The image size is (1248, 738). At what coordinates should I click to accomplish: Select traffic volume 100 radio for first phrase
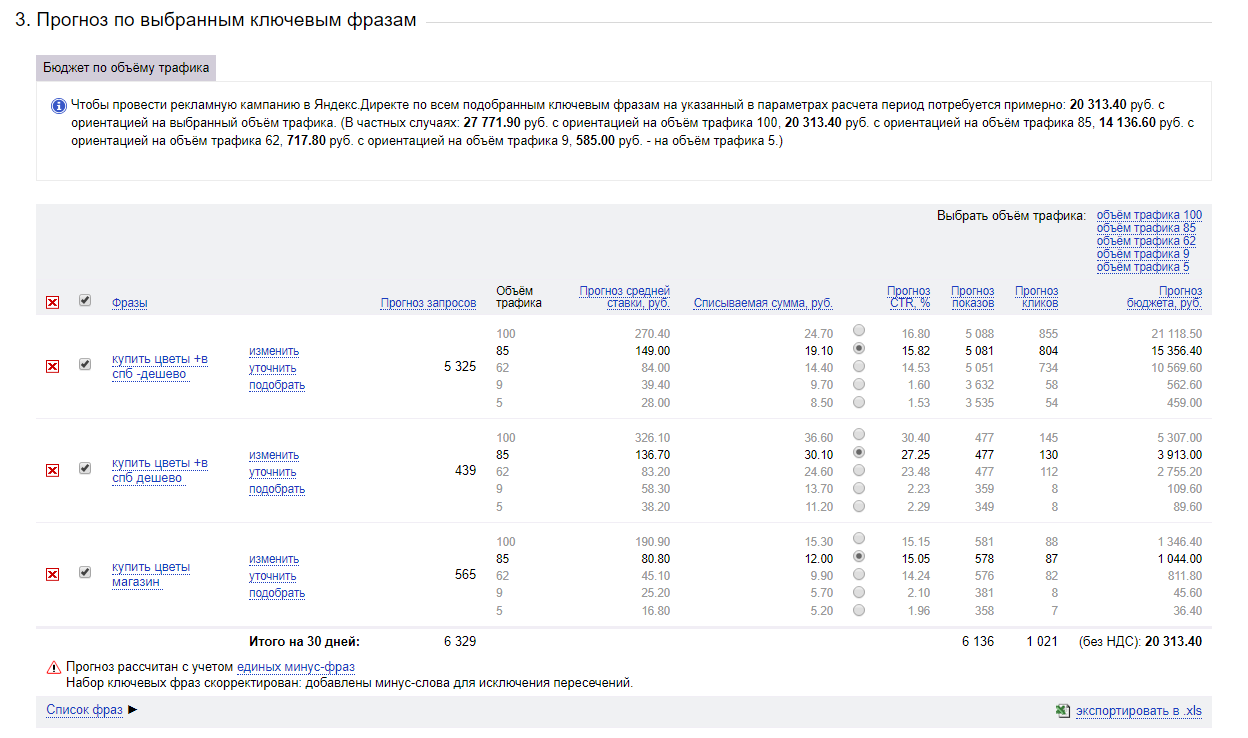click(859, 331)
